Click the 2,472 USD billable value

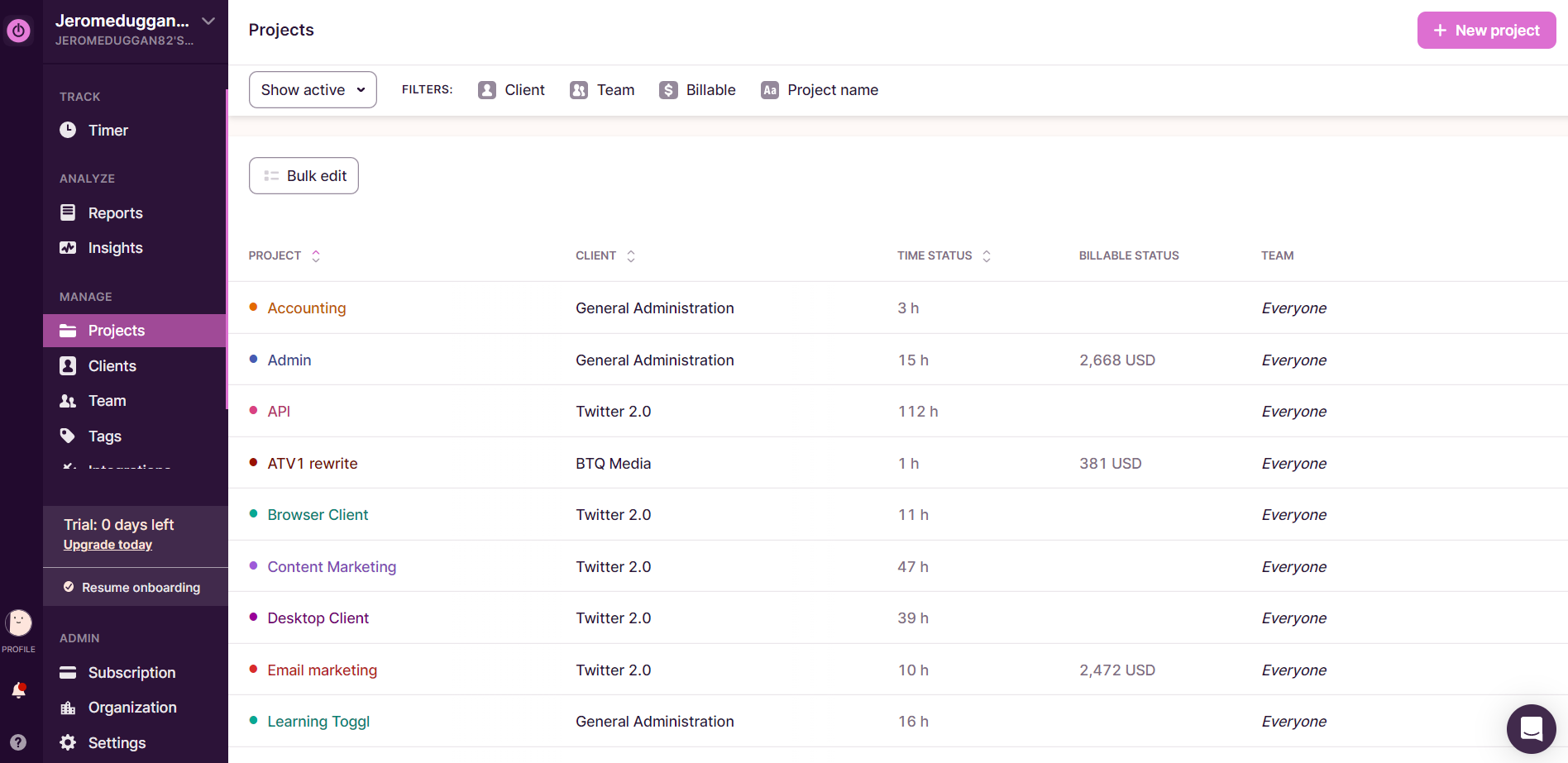1117,670
